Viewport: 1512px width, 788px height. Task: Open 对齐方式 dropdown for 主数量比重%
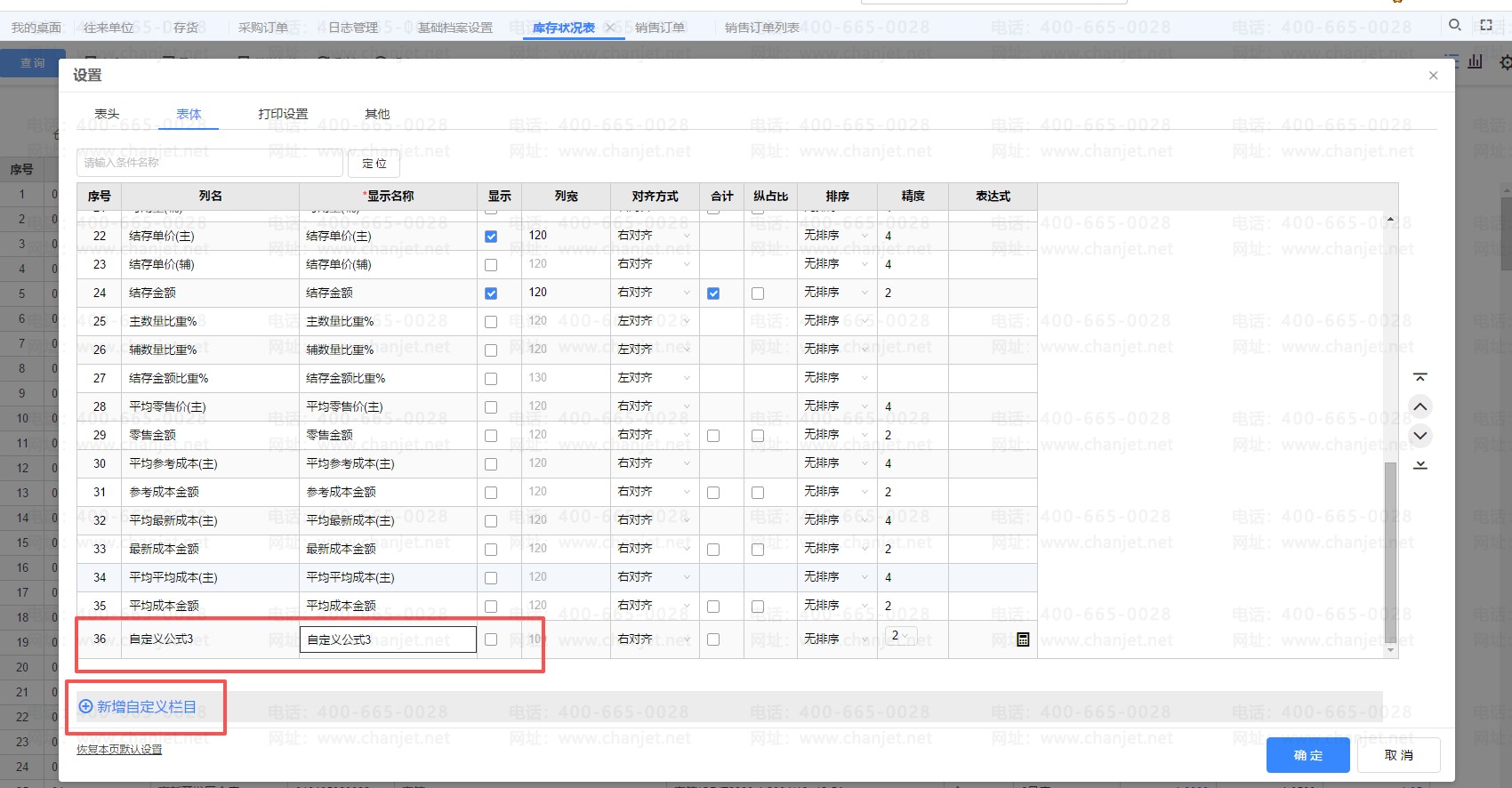[655, 321]
